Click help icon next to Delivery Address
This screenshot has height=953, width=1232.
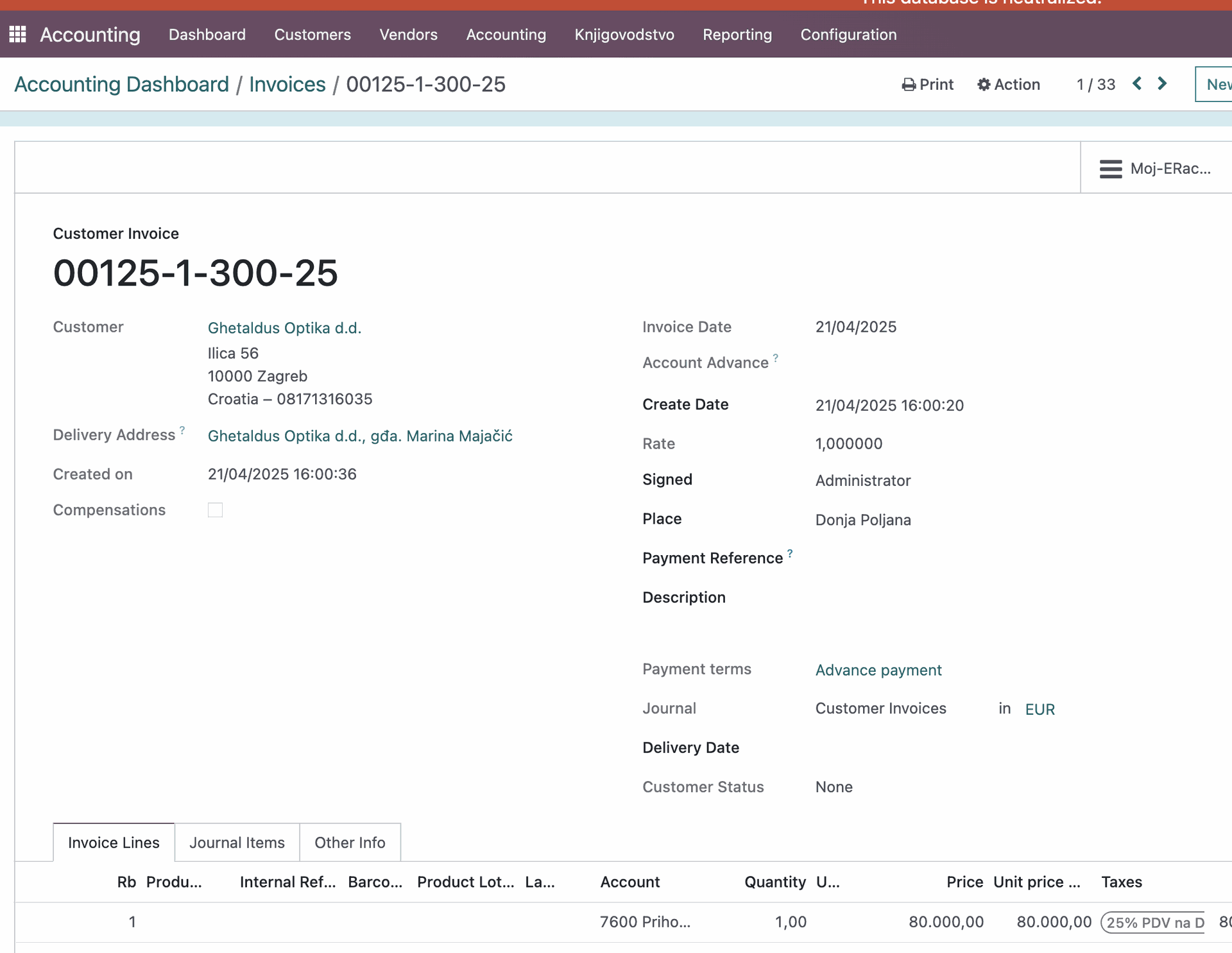(182, 430)
